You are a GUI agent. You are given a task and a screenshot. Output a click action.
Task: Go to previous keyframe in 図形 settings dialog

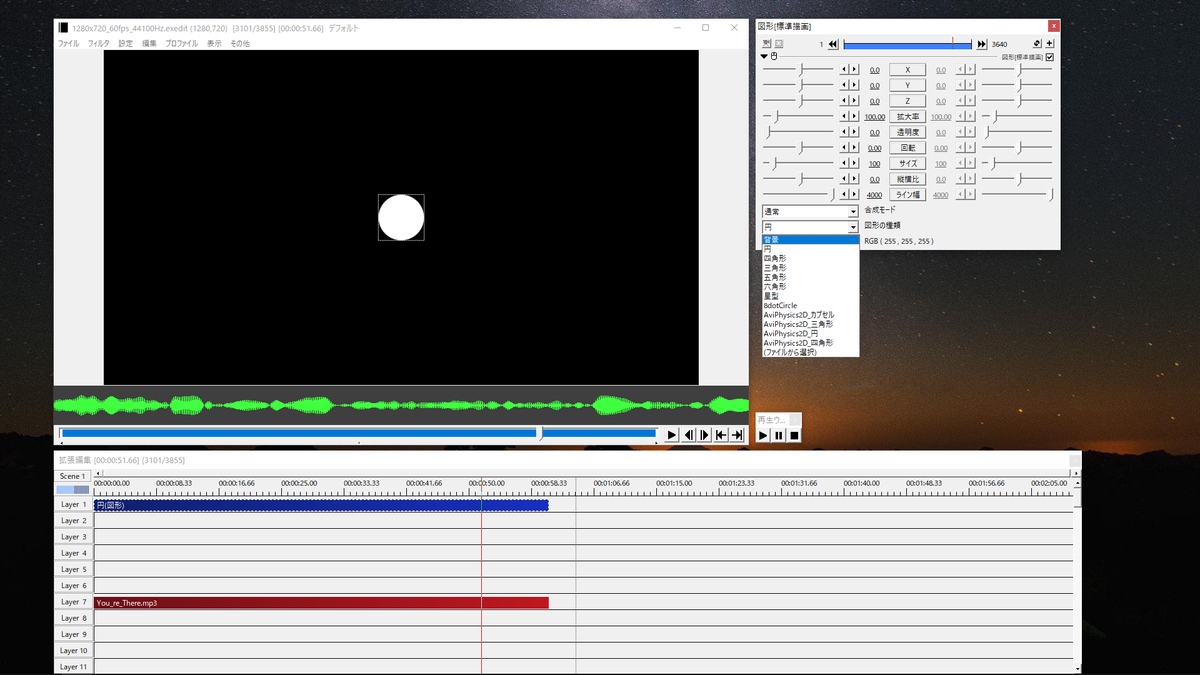833,44
